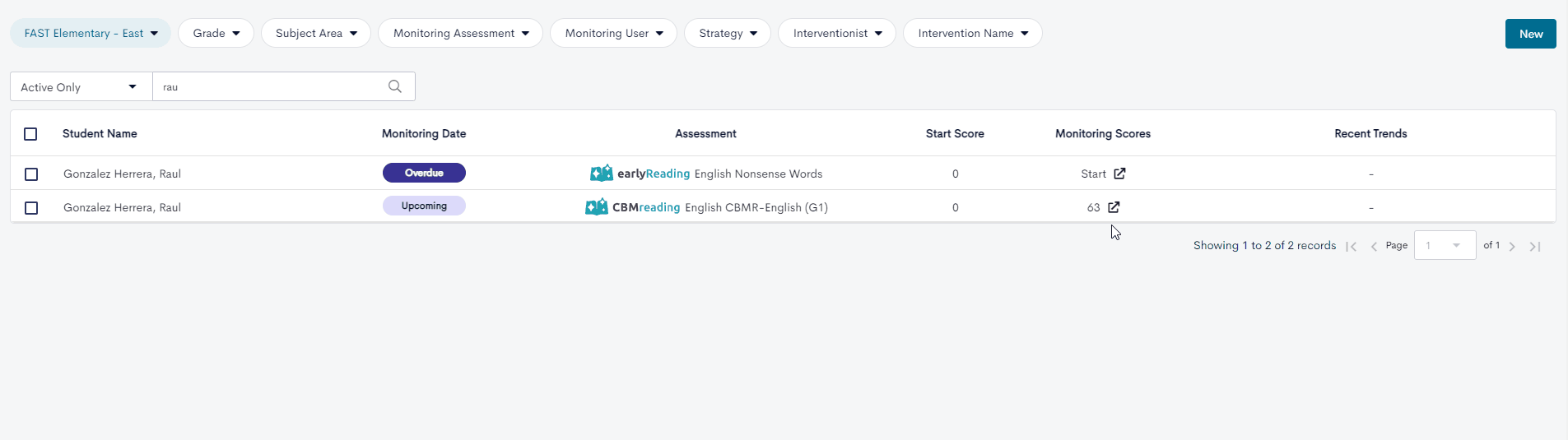
Task: Jump to last page arrow
Action: click(x=1535, y=246)
